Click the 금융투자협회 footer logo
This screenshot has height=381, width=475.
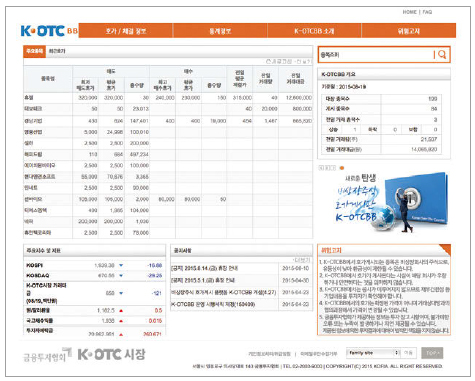pos(47,356)
